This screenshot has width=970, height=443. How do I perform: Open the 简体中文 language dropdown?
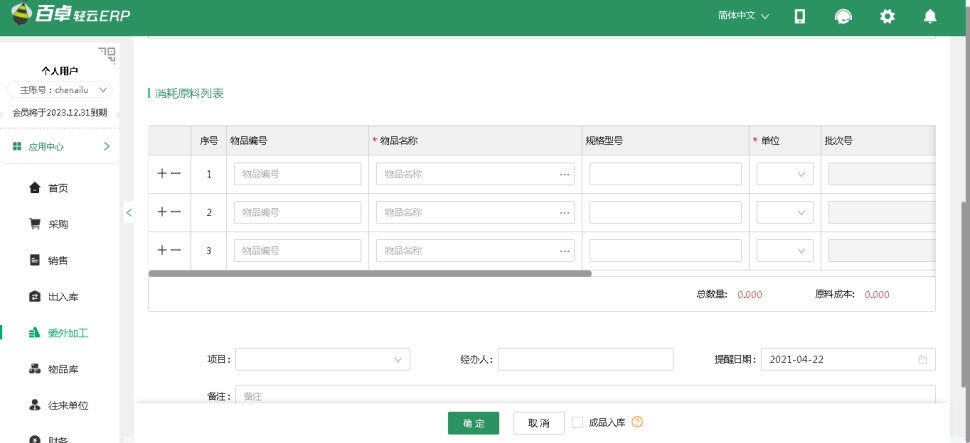(743, 17)
